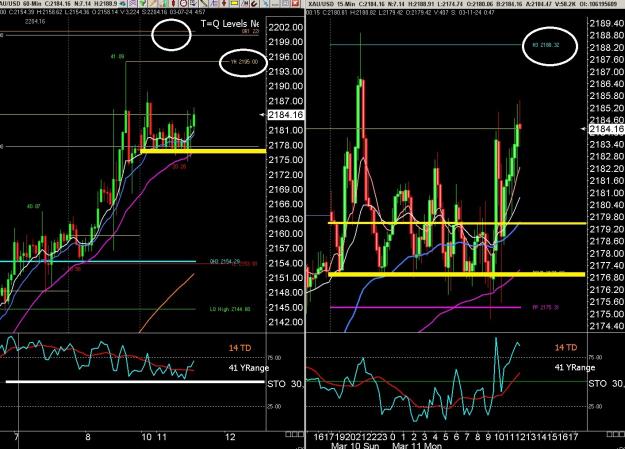Select the diagonal trend line tool
The width and height of the screenshot is (625, 449).
click(x=204, y=4)
